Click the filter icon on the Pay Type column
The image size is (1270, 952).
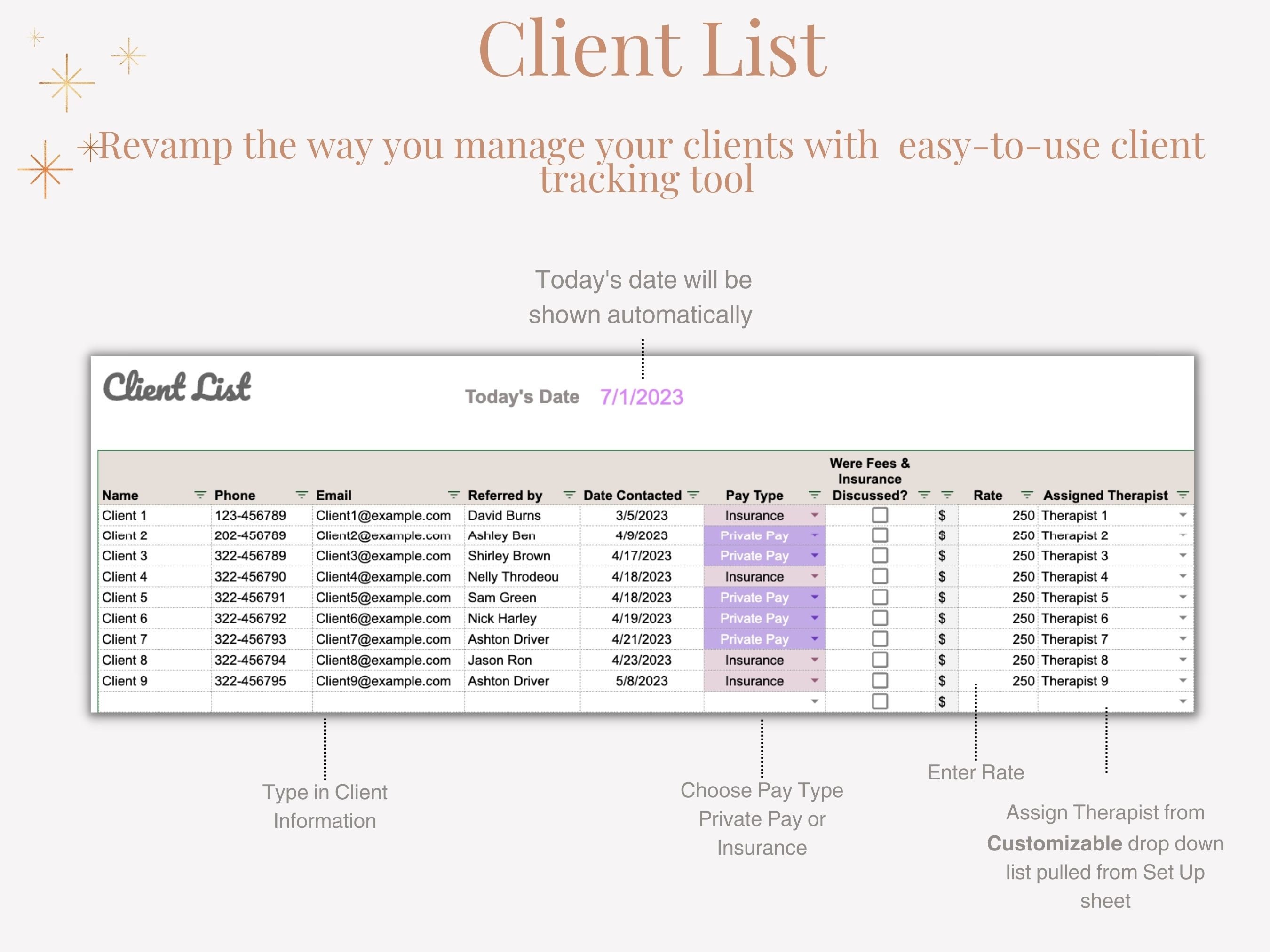(814, 495)
